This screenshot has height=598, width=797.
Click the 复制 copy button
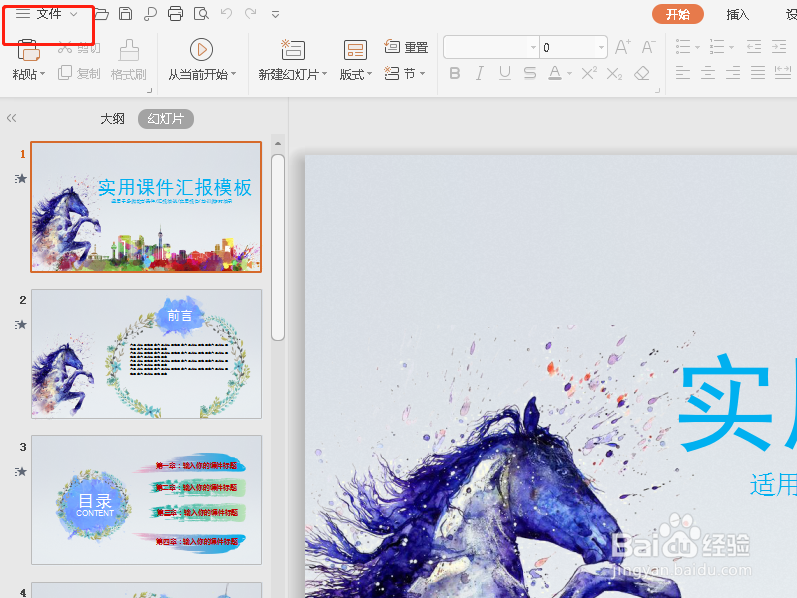point(79,73)
